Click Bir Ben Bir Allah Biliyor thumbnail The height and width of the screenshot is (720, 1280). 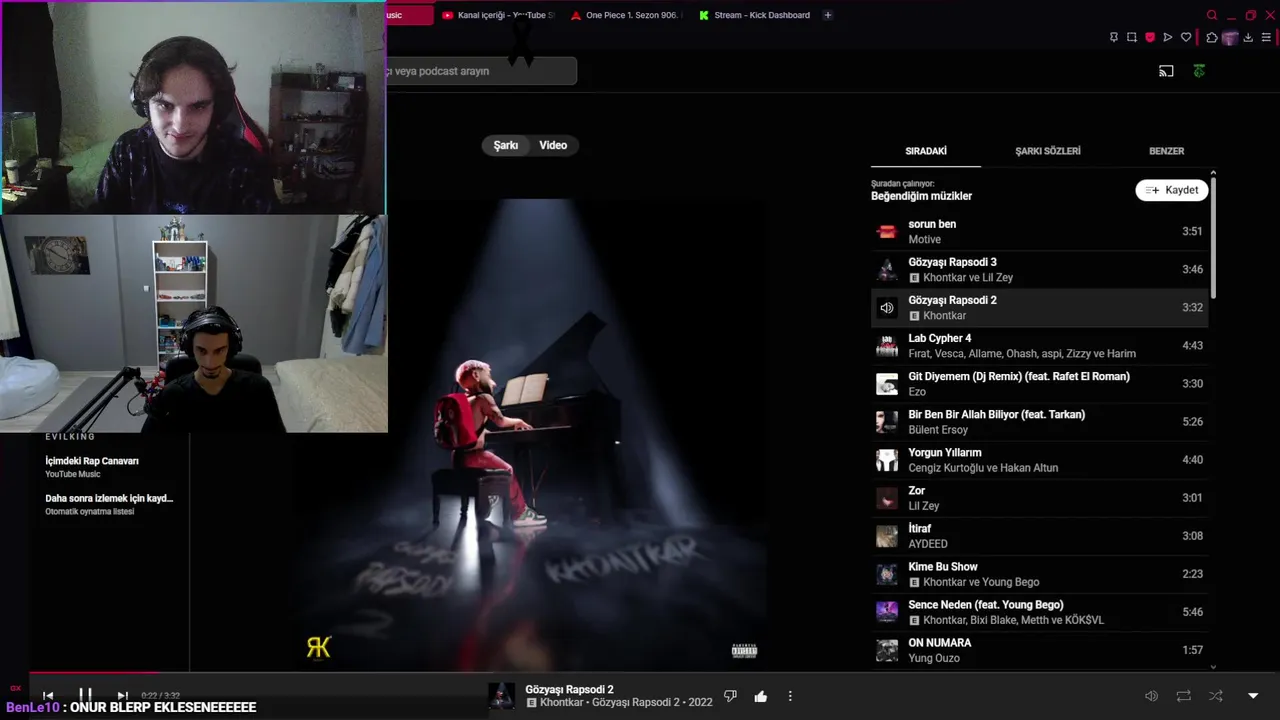(887, 422)
